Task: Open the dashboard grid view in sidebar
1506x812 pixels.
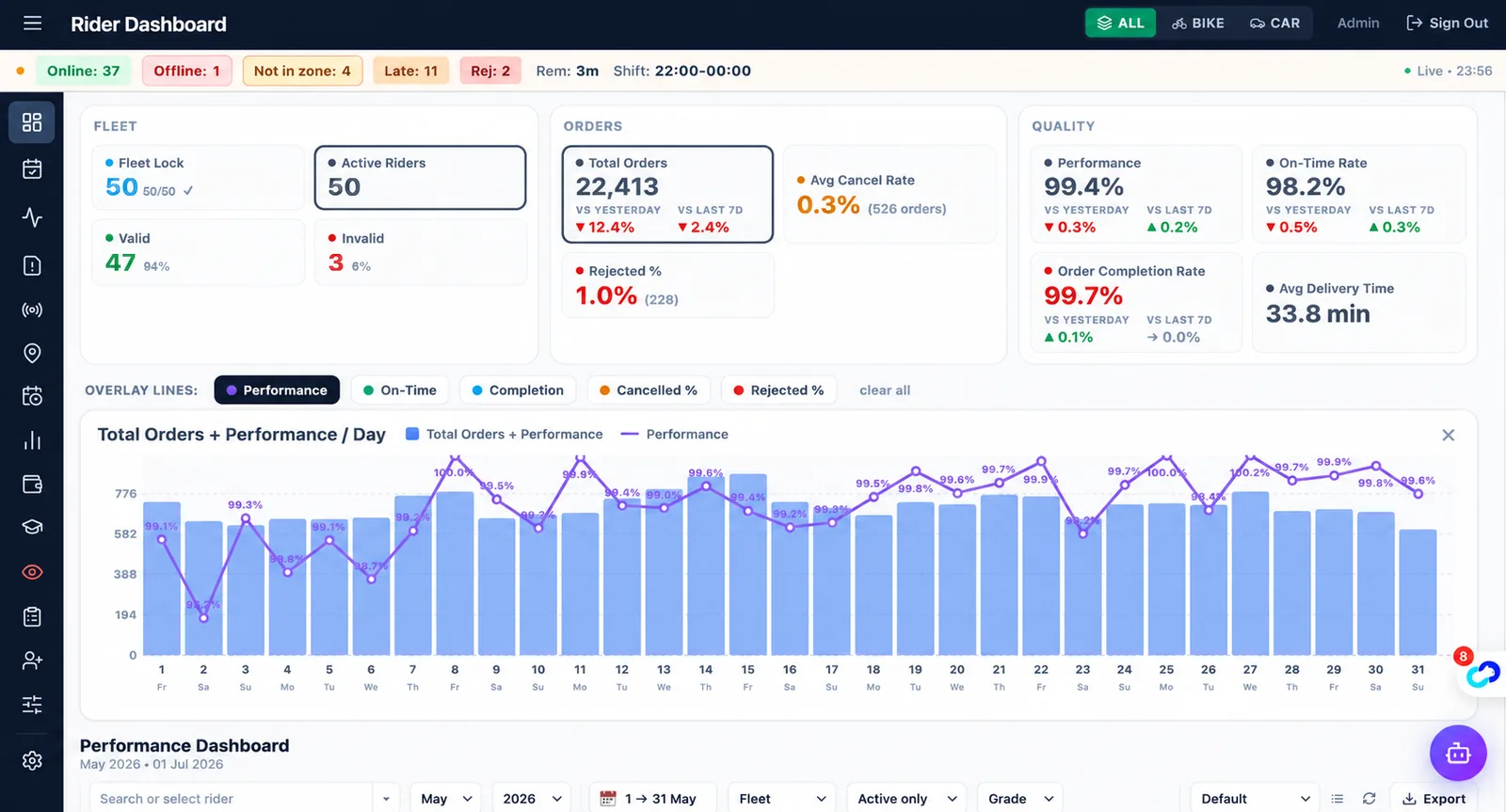Action: (x=32, y=122)
